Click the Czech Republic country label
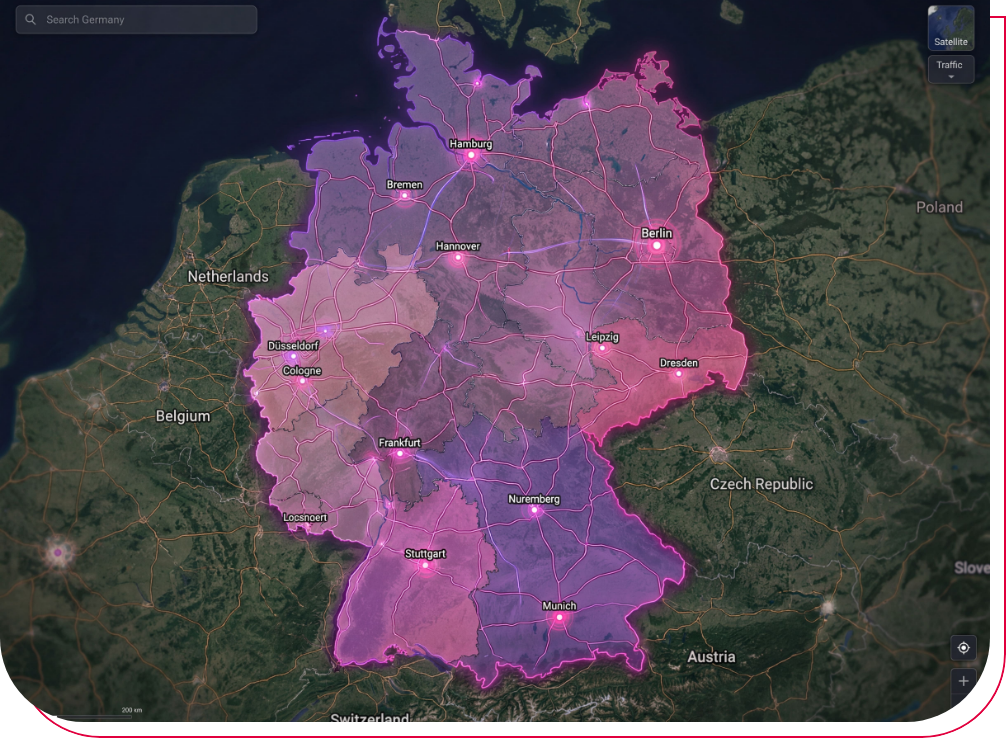Image resolution: width=1006 pixels, height=738 pixels. point(761,484)
